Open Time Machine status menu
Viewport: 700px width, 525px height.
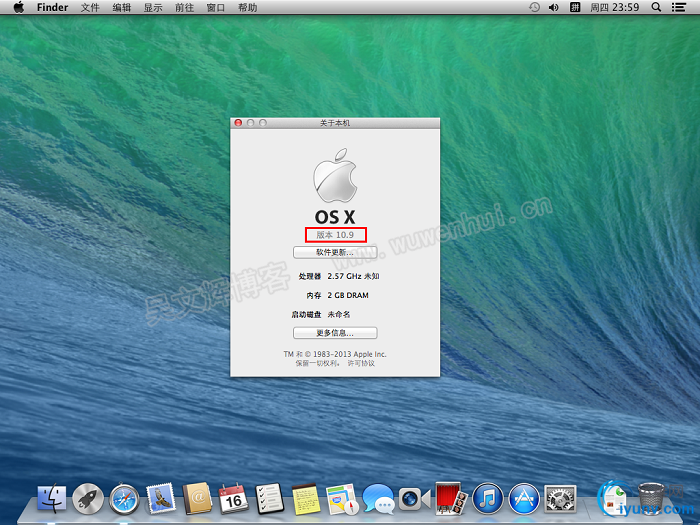pos(534,7)
